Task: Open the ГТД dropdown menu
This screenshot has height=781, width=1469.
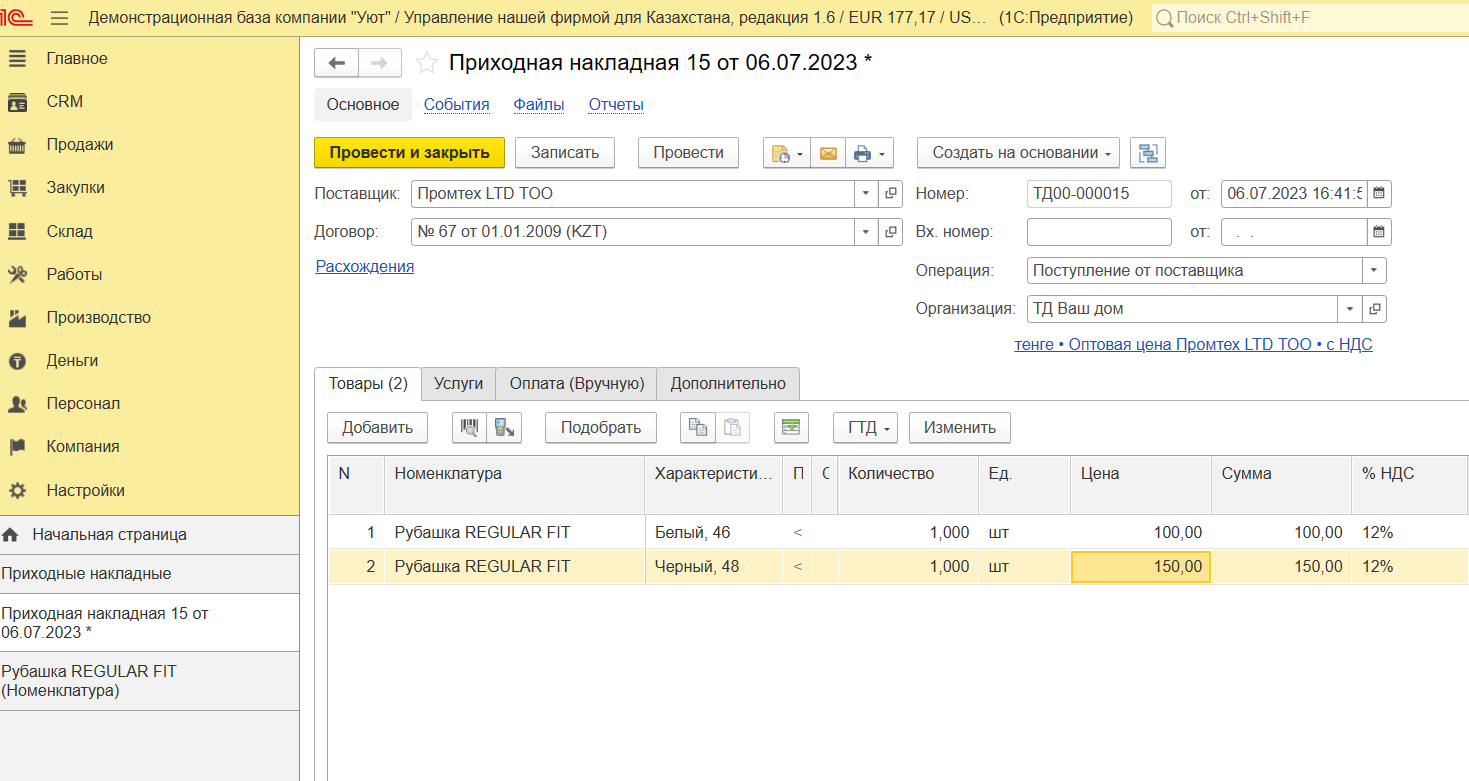Action: click(x=865, y=427)
